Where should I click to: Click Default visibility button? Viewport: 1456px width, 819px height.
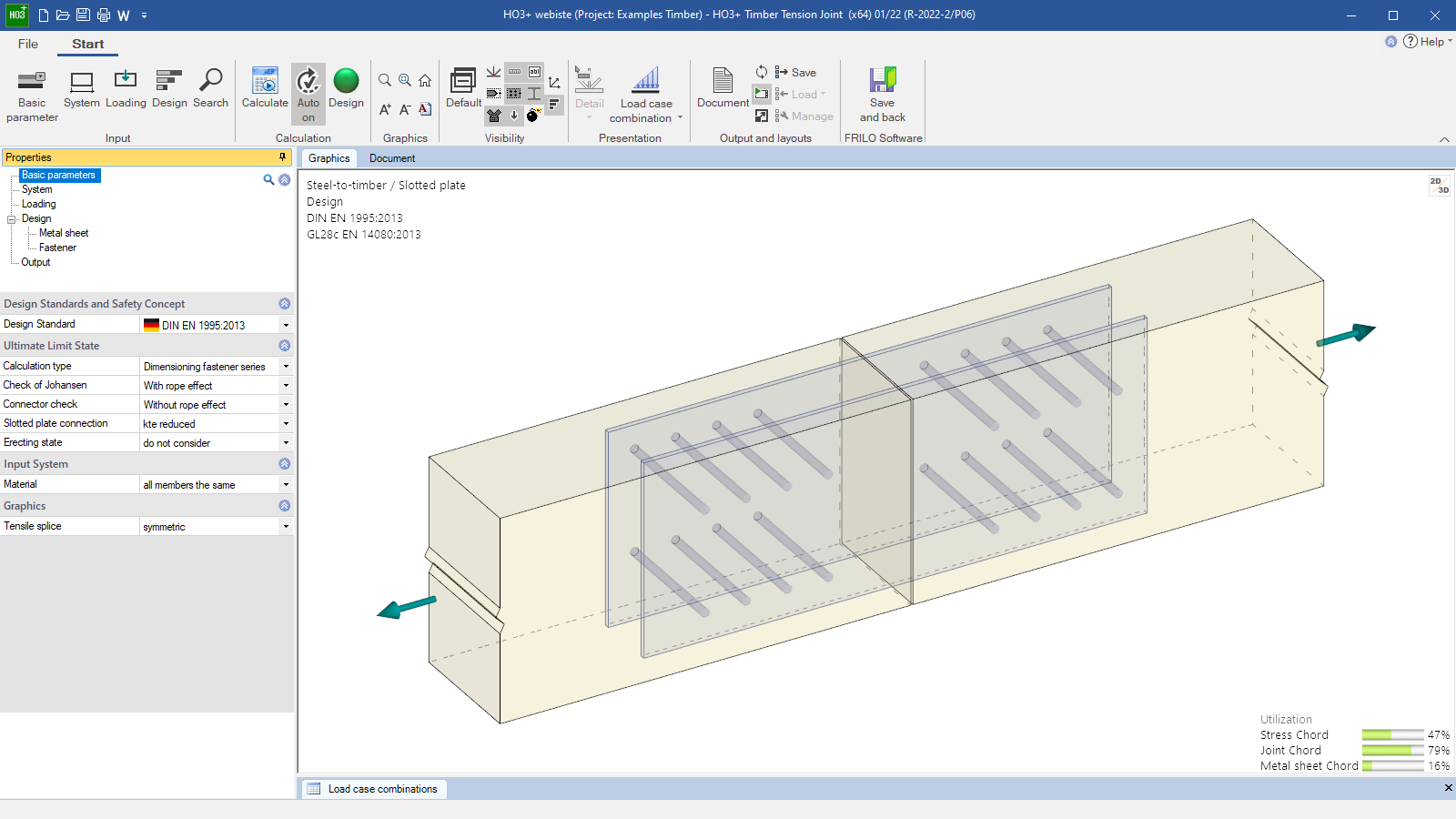[463, 88]
